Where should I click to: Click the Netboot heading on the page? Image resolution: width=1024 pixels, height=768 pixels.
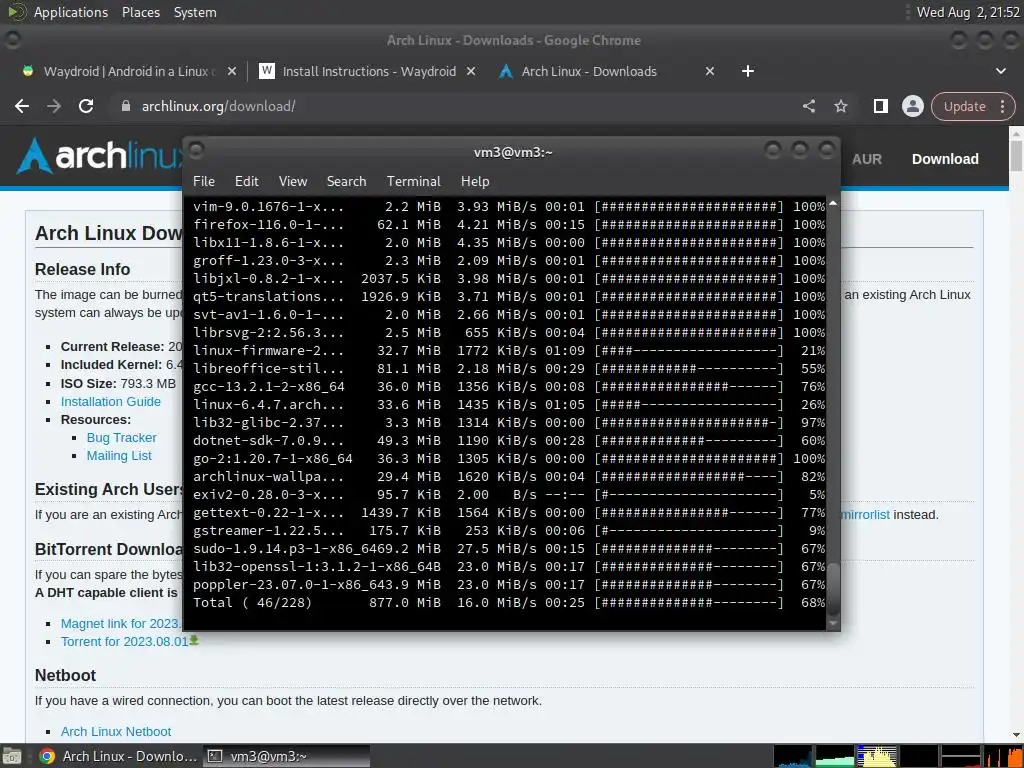[x=65, y=675]
